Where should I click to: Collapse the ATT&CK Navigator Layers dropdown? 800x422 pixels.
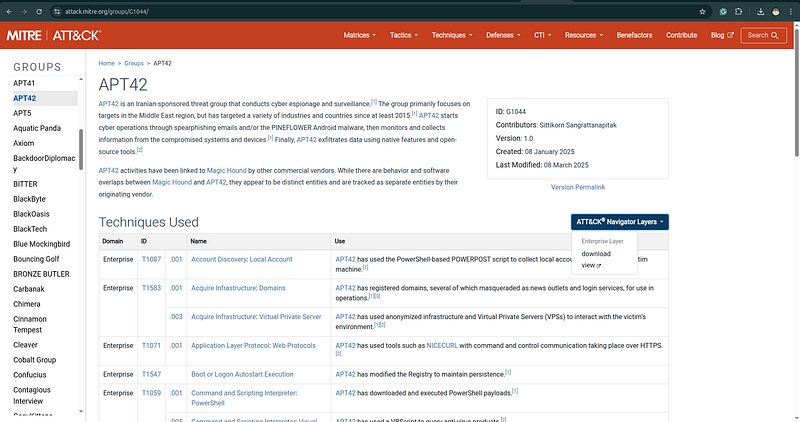tap(620, 222)
